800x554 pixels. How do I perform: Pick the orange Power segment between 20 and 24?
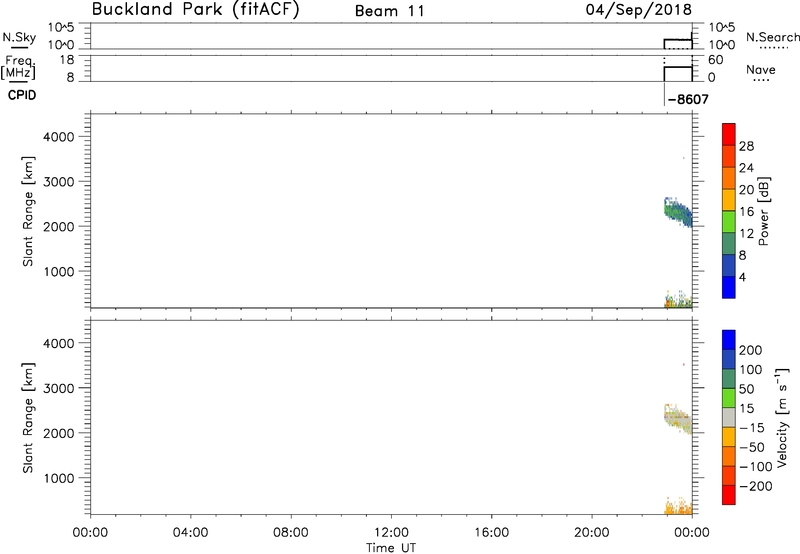coord(729,178)
